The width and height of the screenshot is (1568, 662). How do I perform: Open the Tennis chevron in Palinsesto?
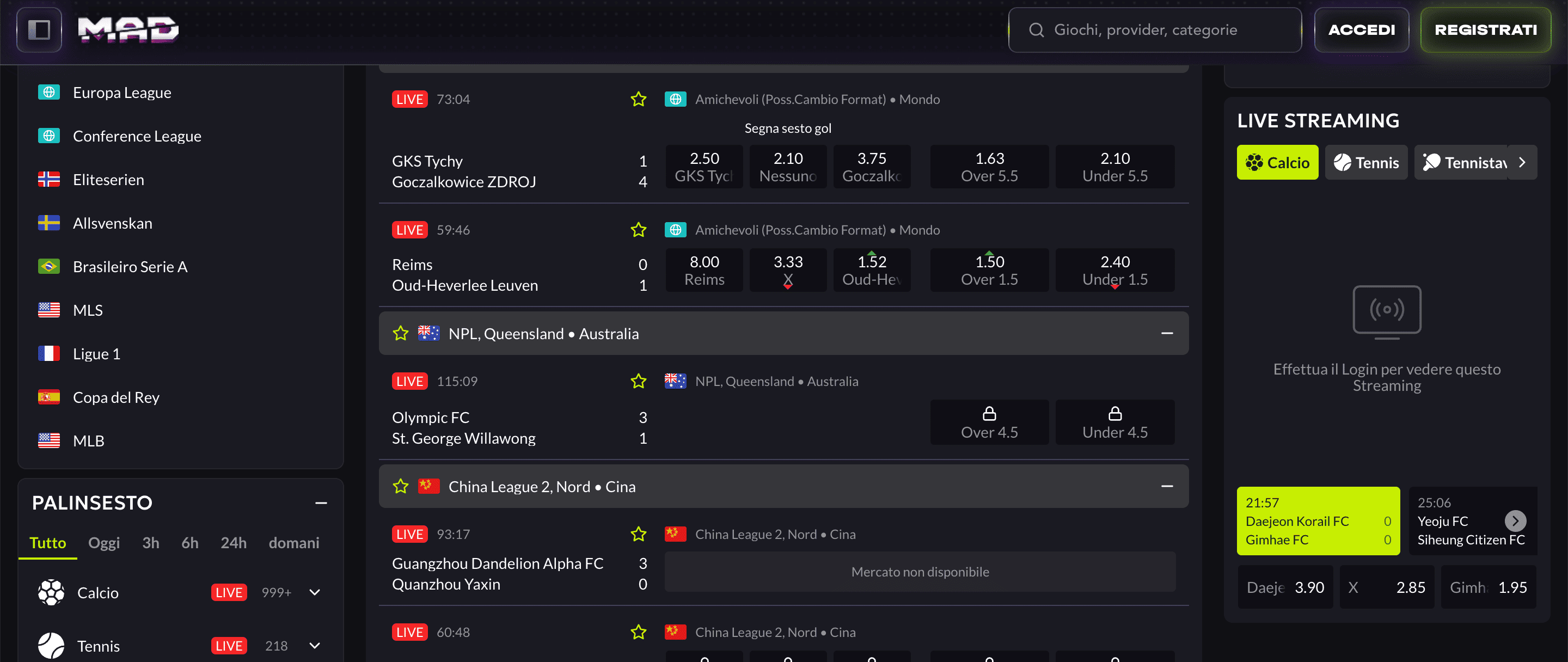(314, 645)
